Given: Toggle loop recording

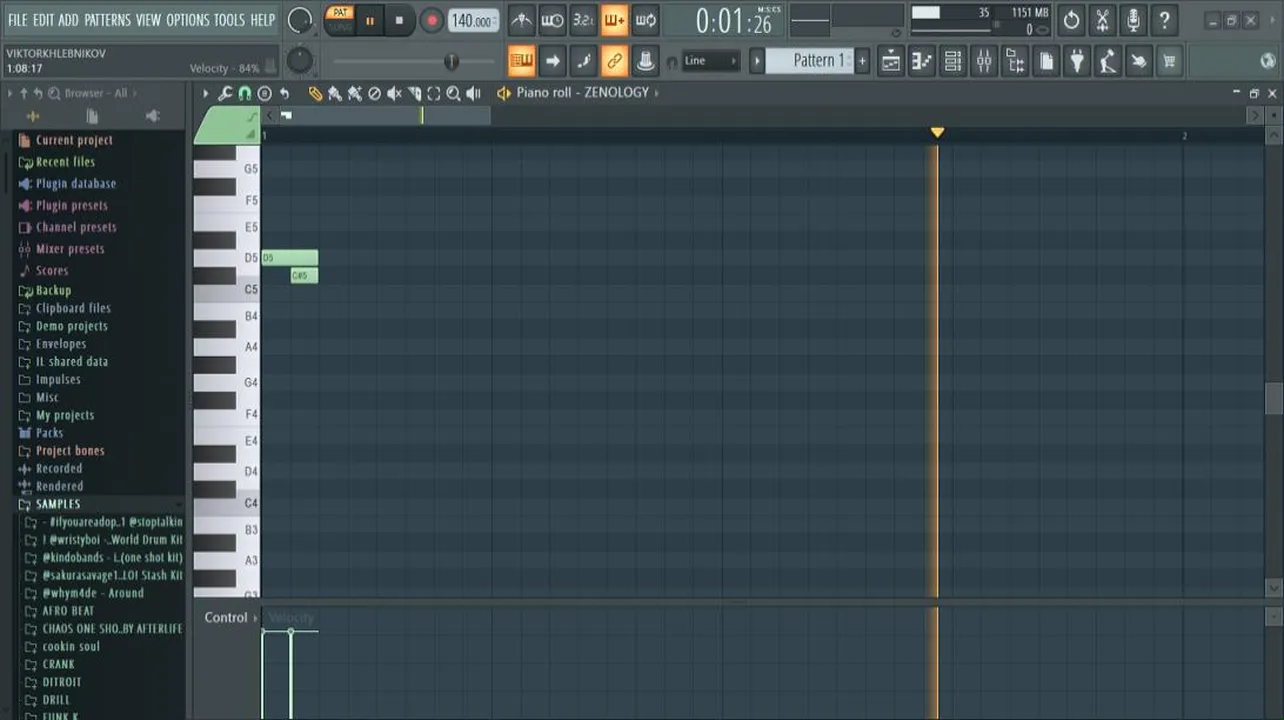Looking at the screenshot, I should [645, 20].
